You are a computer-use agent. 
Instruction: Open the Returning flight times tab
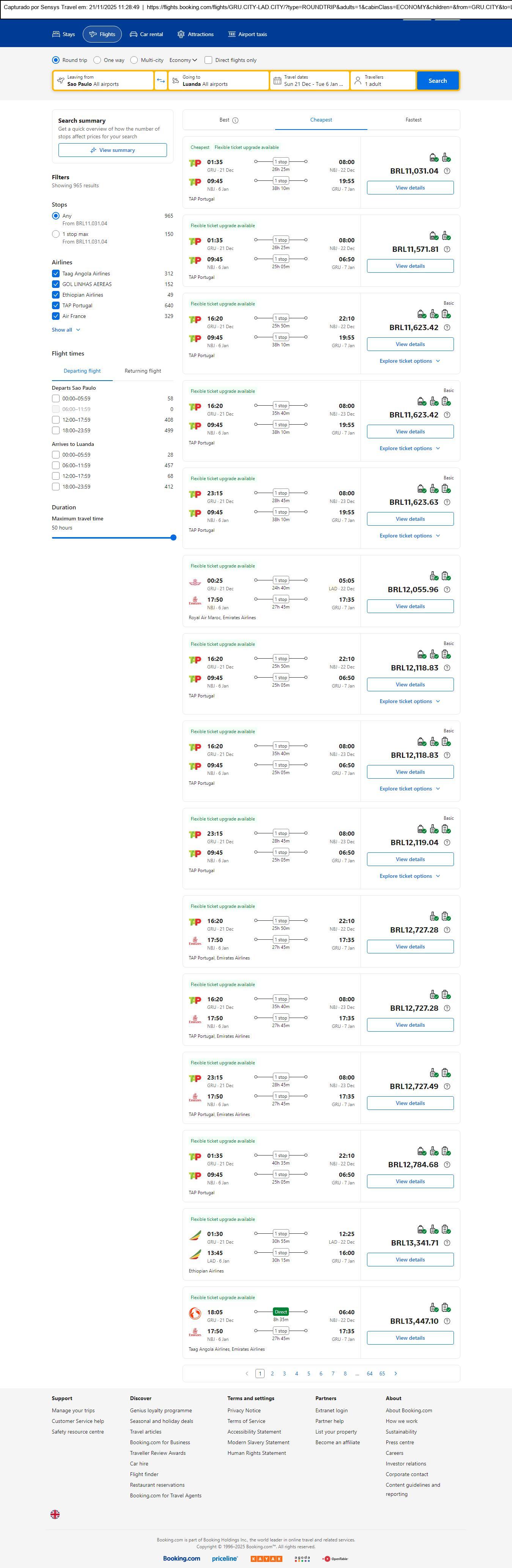coord(143,371)
